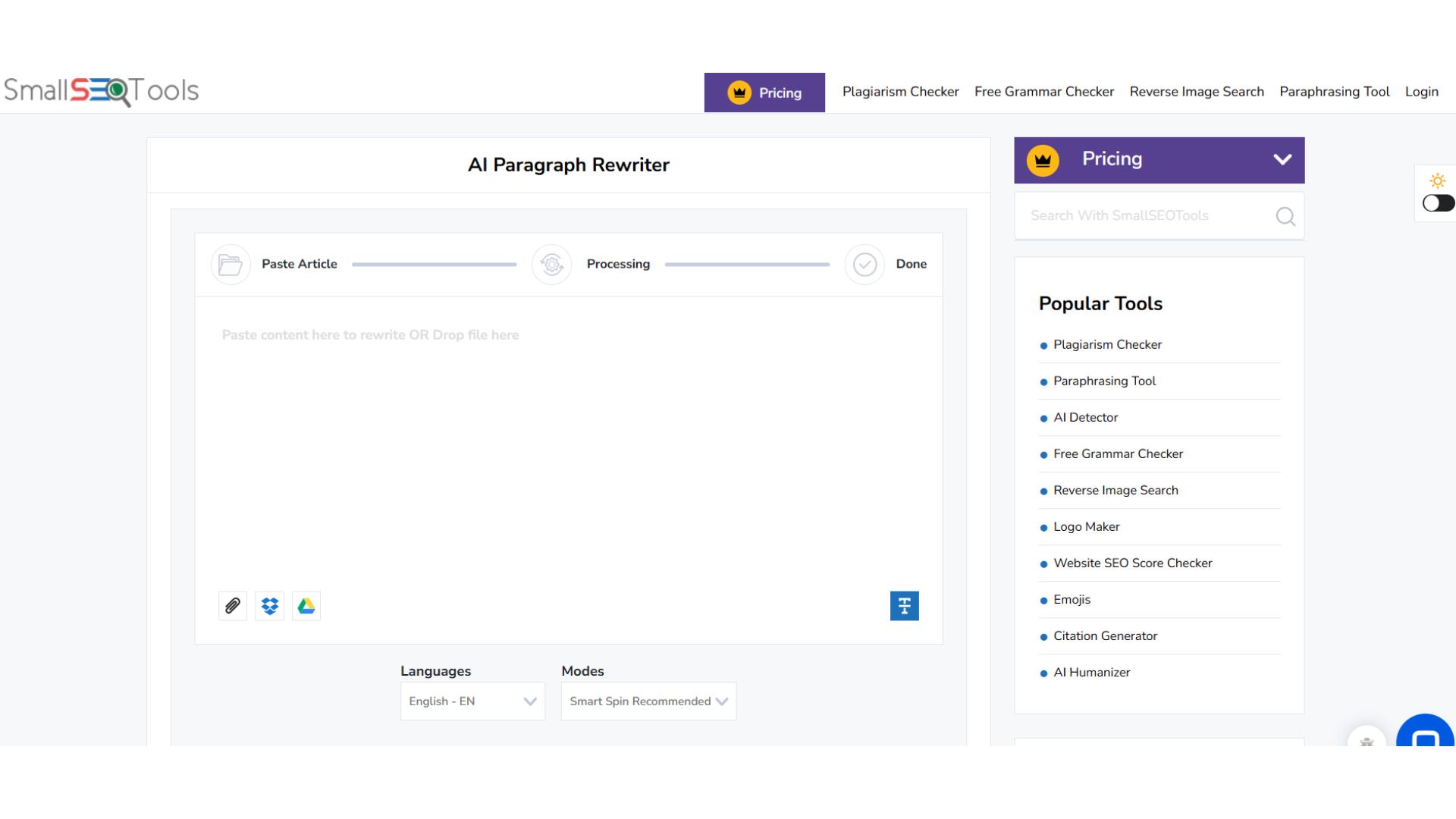
Task: Import file from Dropbox icon
Action: (269, 606)
